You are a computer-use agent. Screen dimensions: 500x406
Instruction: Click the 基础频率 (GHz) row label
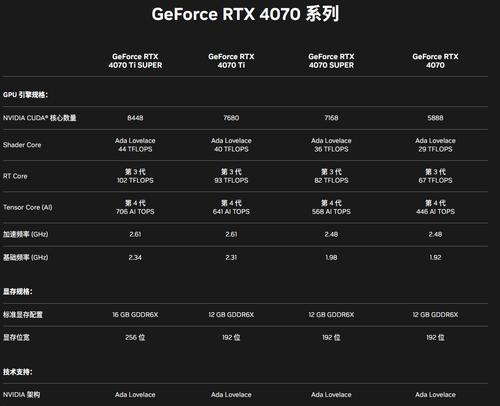coord(26,257)
